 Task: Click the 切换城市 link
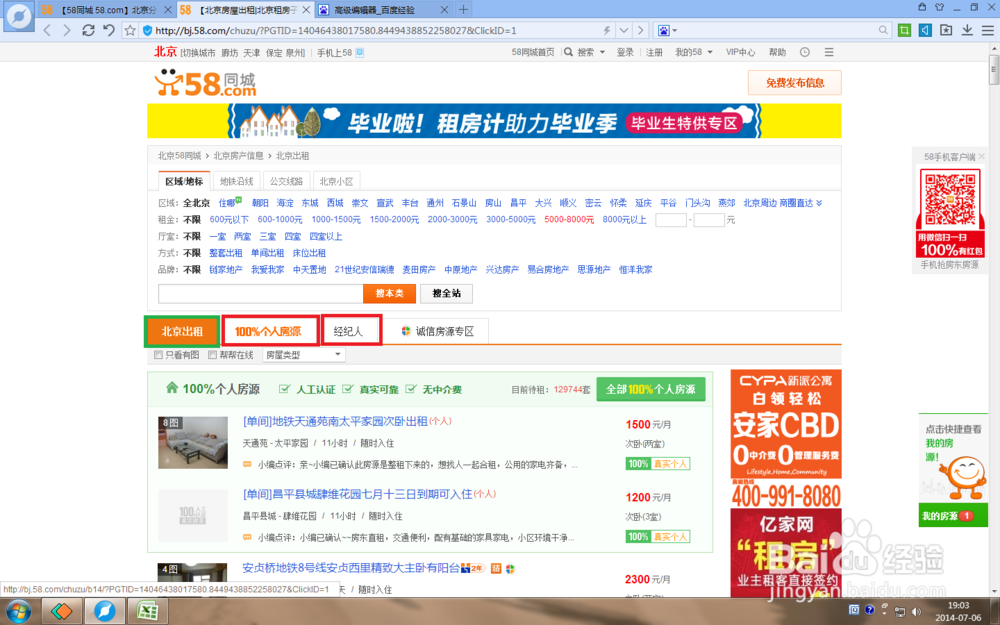pos(198,52)
